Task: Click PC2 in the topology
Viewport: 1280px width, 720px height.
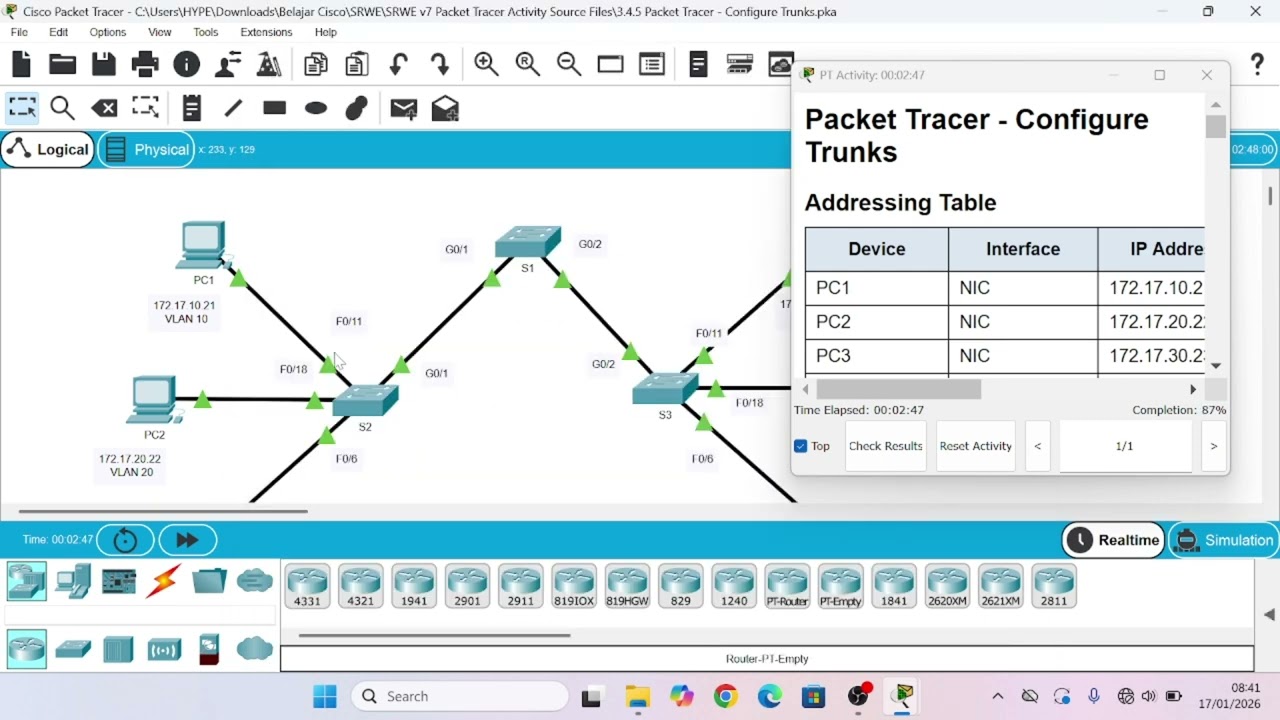Action: [x=153, y=399]
